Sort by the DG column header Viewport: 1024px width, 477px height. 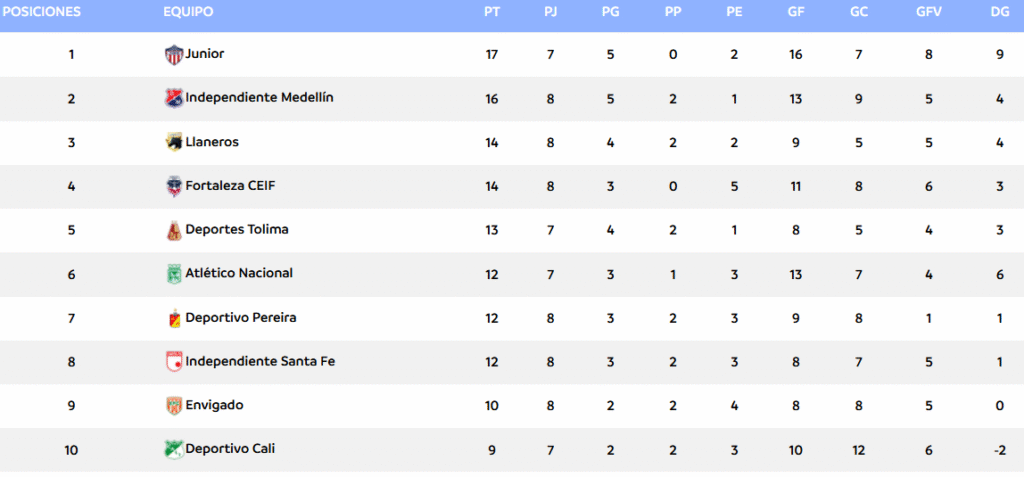[999, 12]
